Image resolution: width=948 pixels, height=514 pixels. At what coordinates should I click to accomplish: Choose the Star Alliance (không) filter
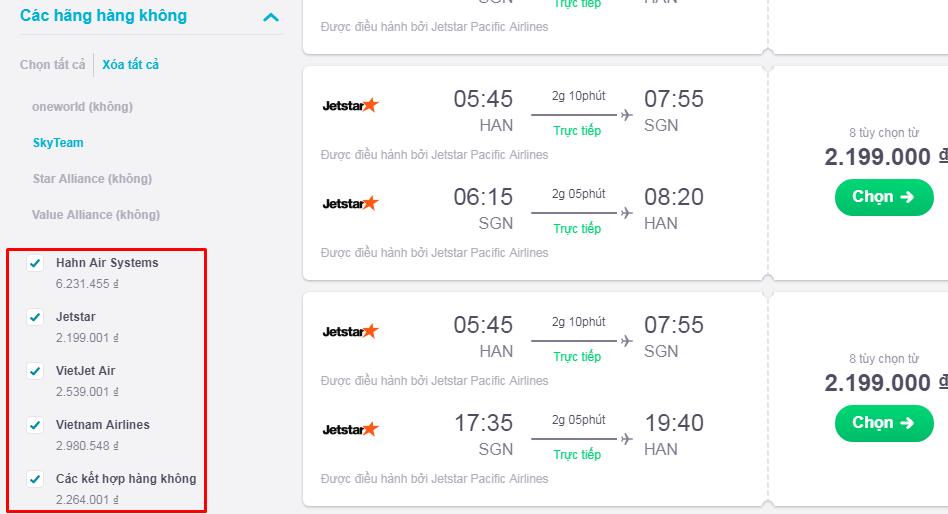(x=92, y=179)
